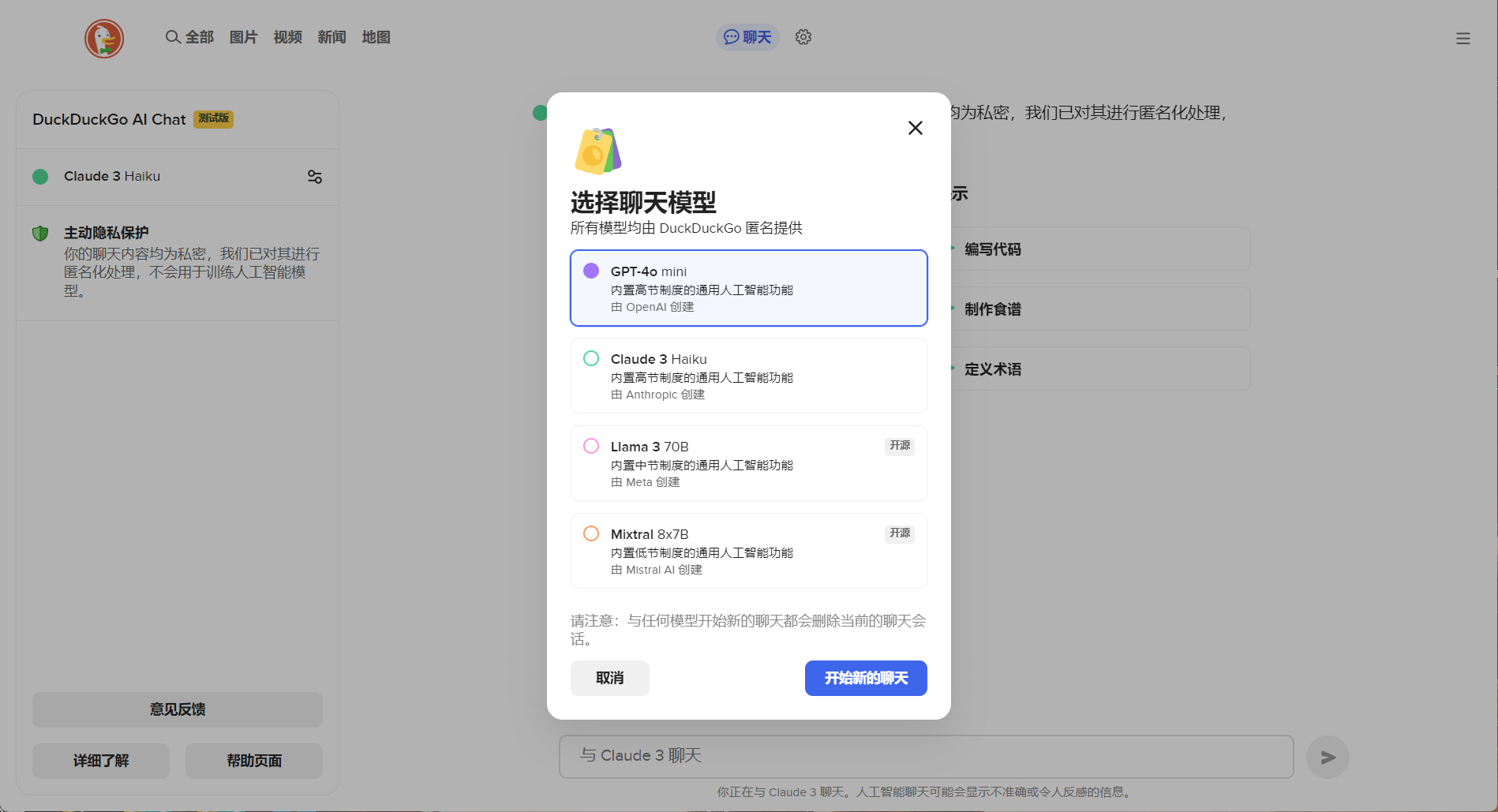Click the 由 Mistral AI 创建 text
Viewport: 1498px width, 812px height.
pos(657,570)
